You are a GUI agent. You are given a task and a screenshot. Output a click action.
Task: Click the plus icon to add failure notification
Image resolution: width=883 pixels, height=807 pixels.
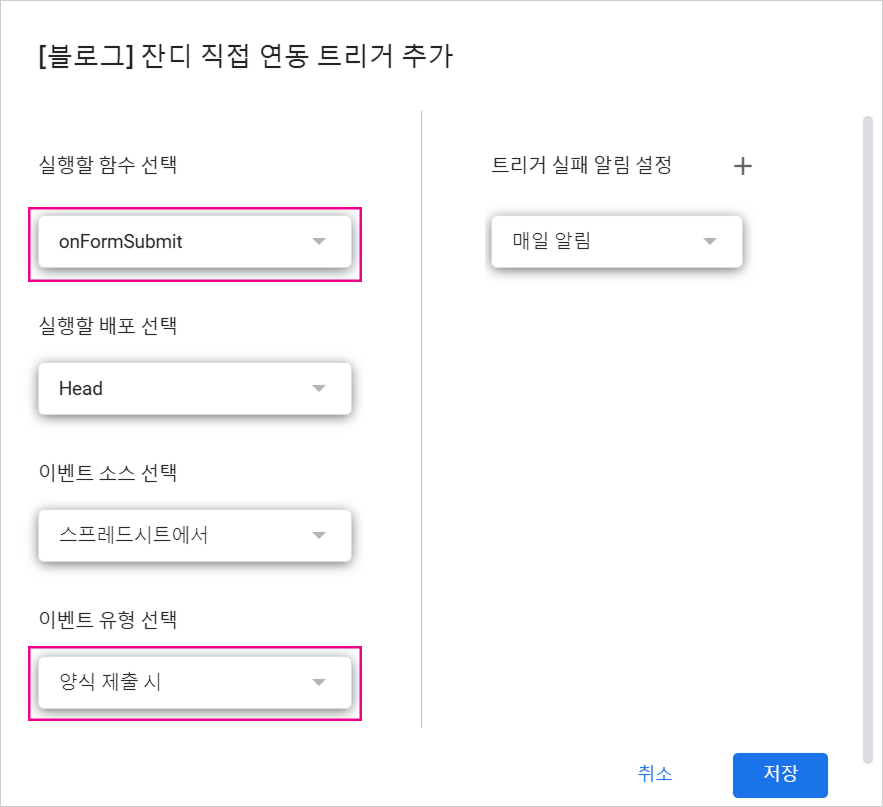coord(742,166)
